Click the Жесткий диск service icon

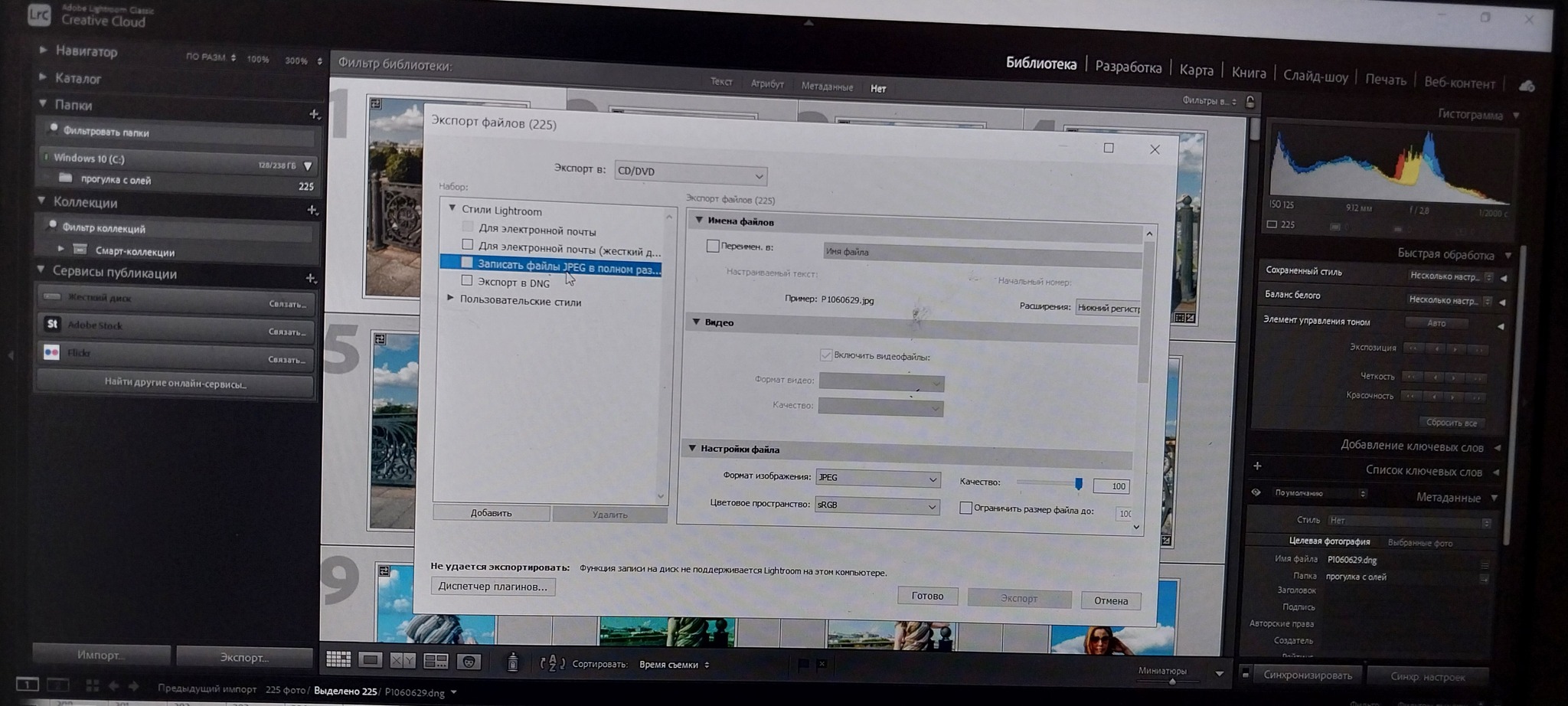tap(52, 296)
